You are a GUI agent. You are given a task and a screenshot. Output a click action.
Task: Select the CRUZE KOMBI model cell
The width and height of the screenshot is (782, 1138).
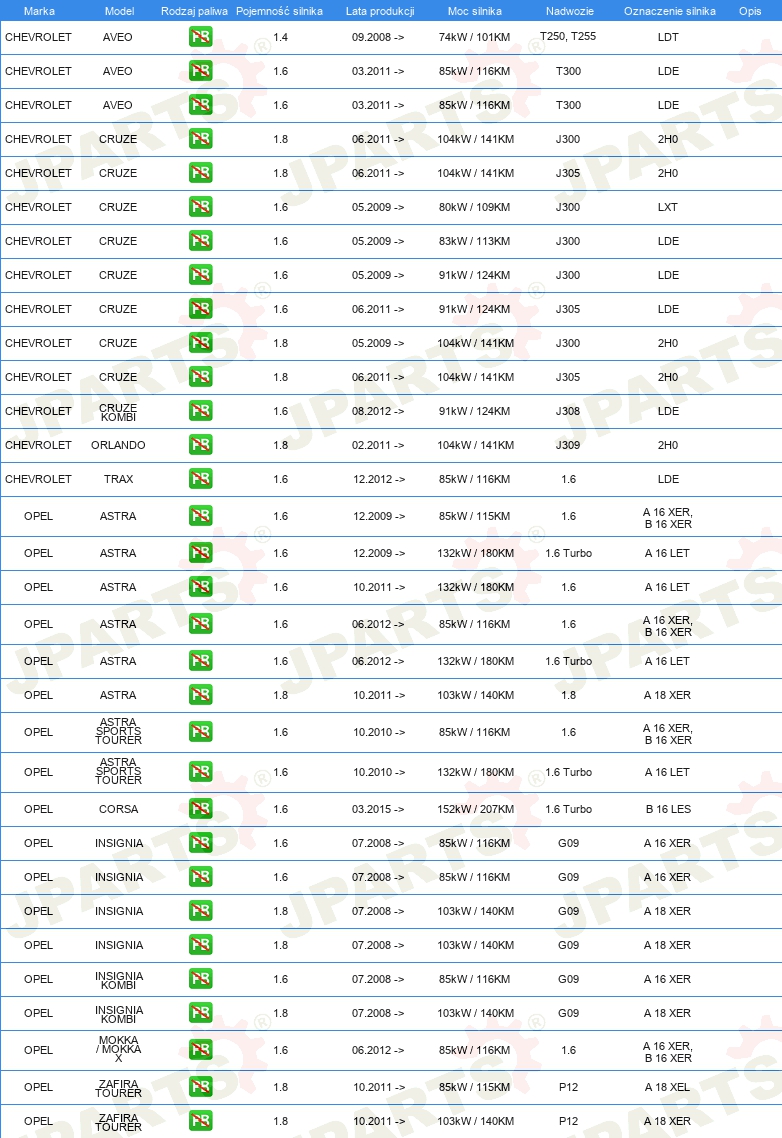[118, 412]
